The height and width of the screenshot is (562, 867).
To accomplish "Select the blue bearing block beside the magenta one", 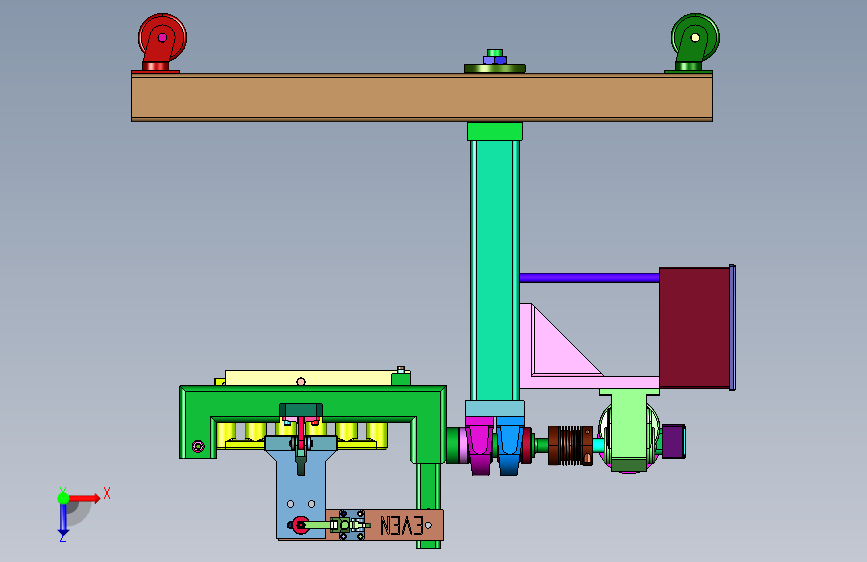I will 510,446.
